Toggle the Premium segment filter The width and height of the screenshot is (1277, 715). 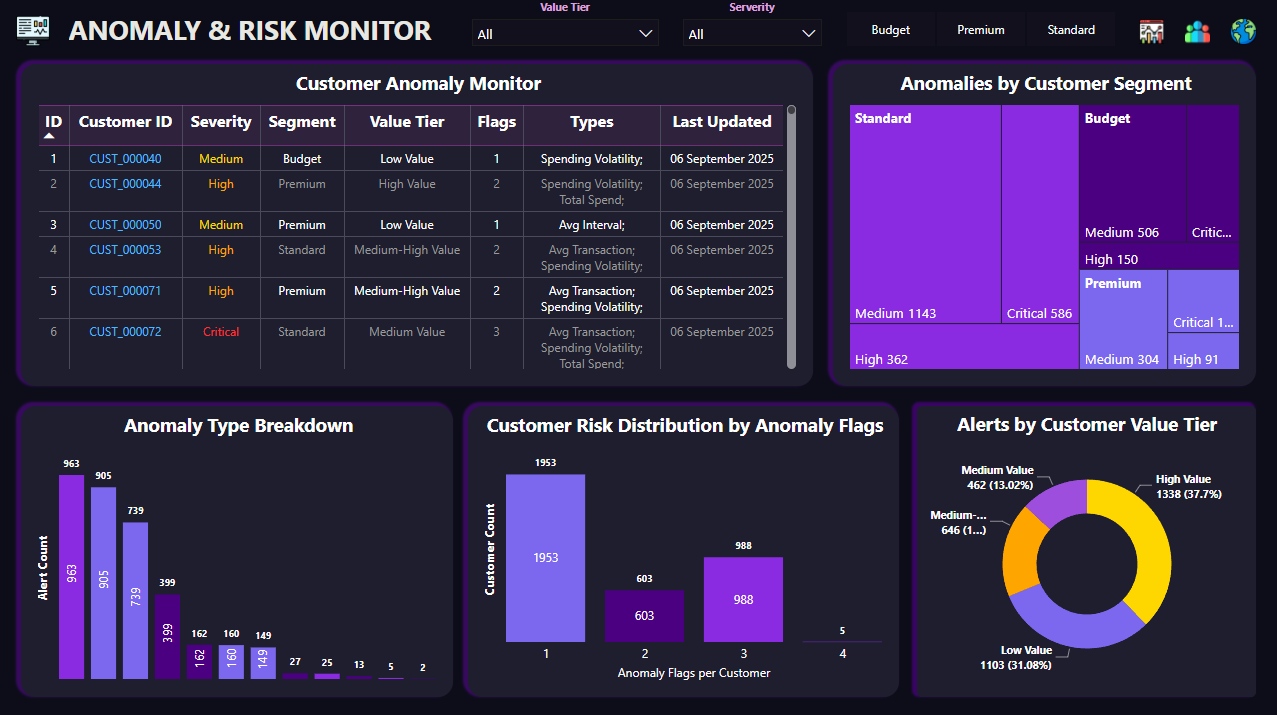980,29
